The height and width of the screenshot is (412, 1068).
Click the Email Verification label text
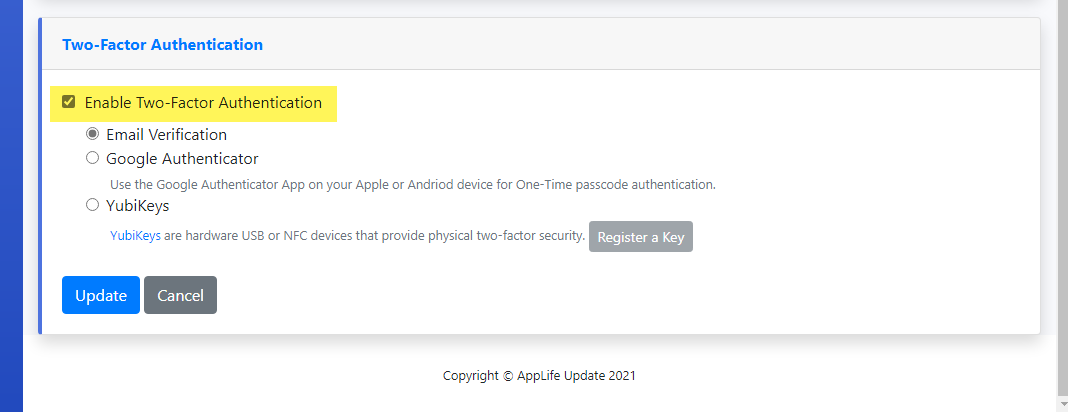click(166, 135)
